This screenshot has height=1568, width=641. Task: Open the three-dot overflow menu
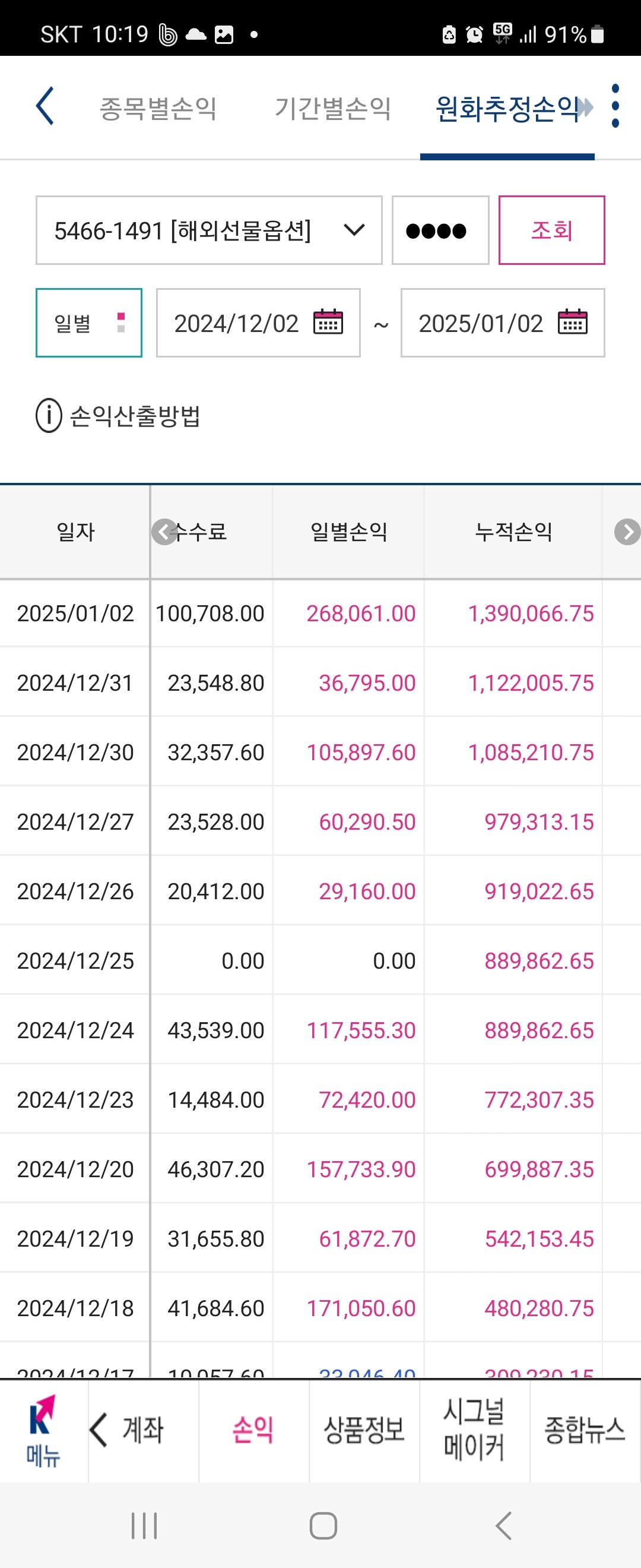pos(615,106)
